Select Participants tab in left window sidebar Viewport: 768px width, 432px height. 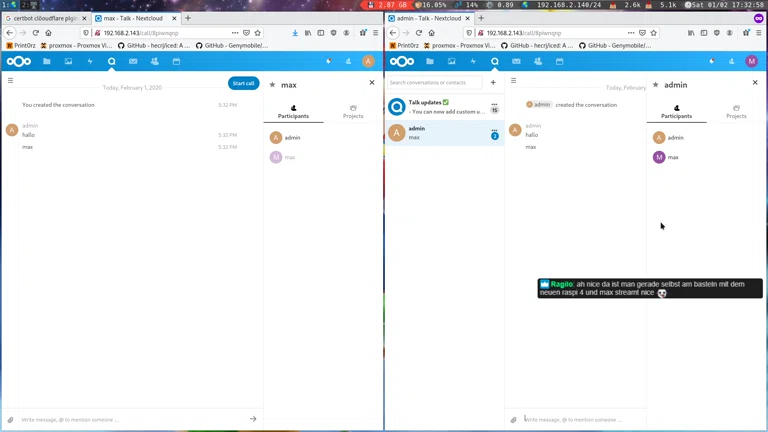(x=293, y=112)
